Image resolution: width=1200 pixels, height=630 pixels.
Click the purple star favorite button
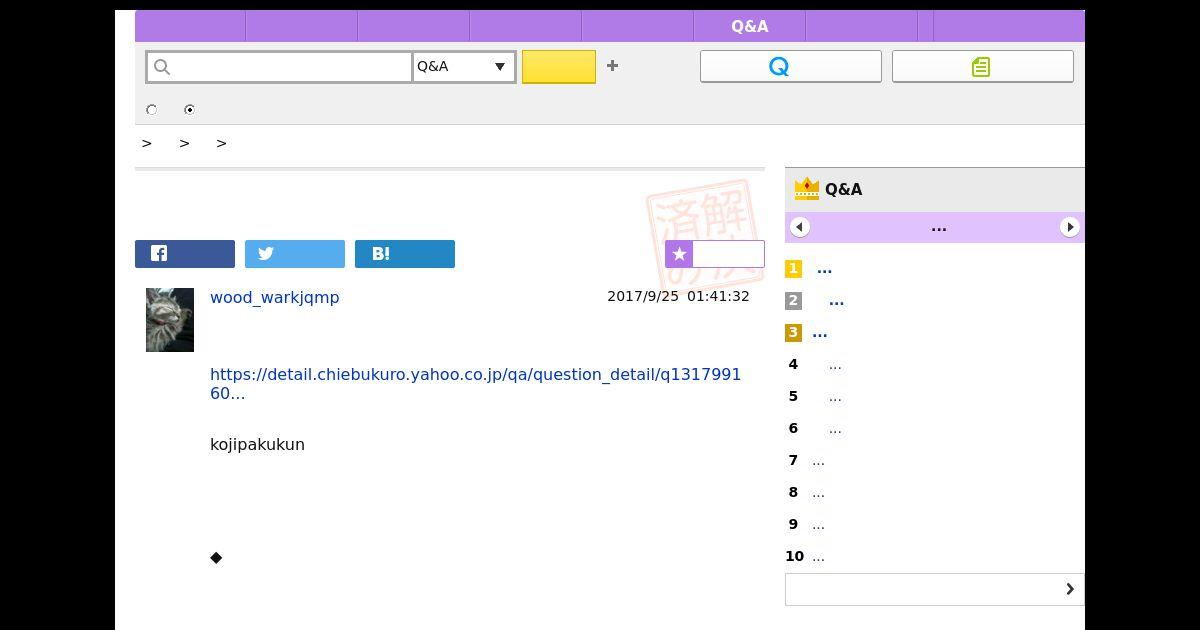click(x=715, y=254)
